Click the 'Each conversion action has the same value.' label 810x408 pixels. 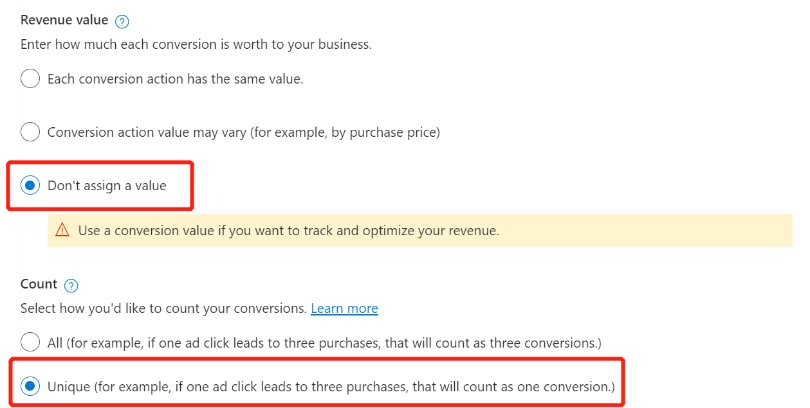pos(175,79)
